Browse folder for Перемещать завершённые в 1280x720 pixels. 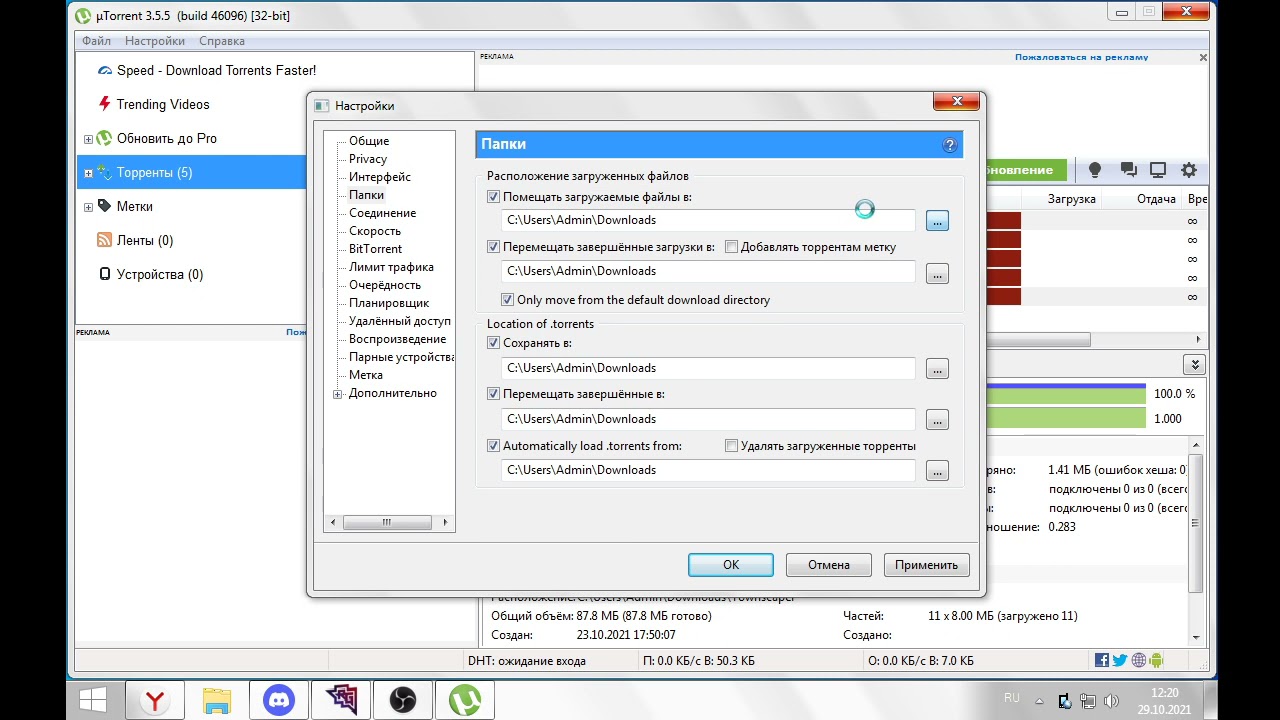(x=937, y=420)
